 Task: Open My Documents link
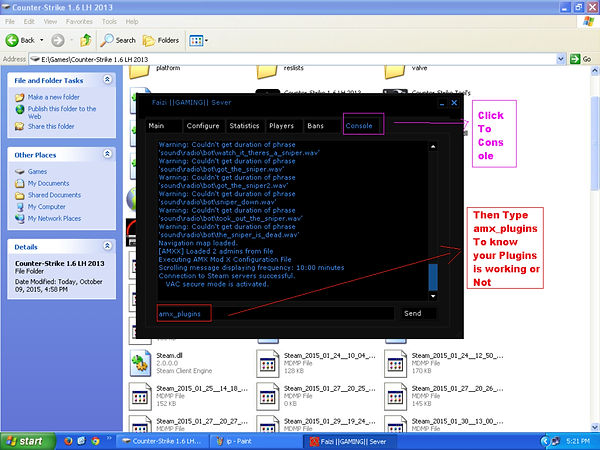click(48, 183)
